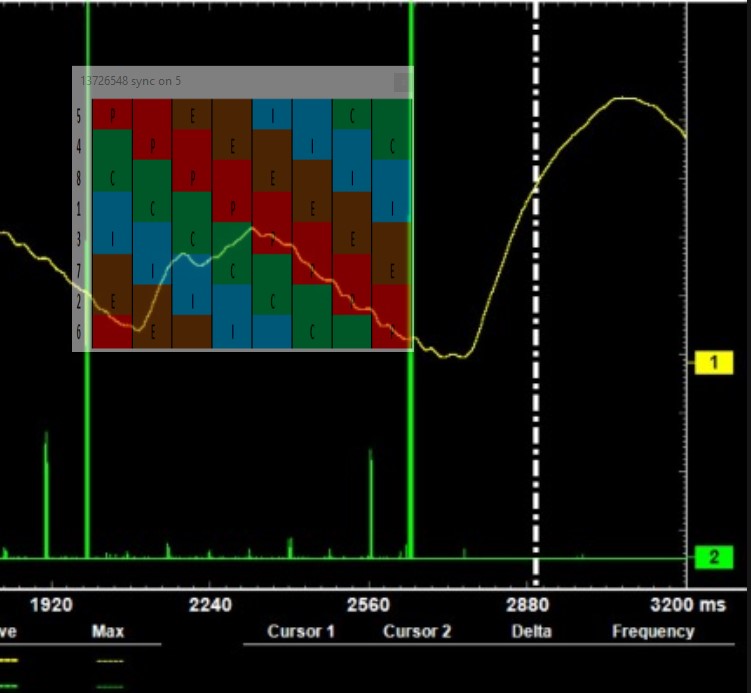
Task: Click the Cursor 2 column header
Action: pyautogui.click(x=416, y=632)
